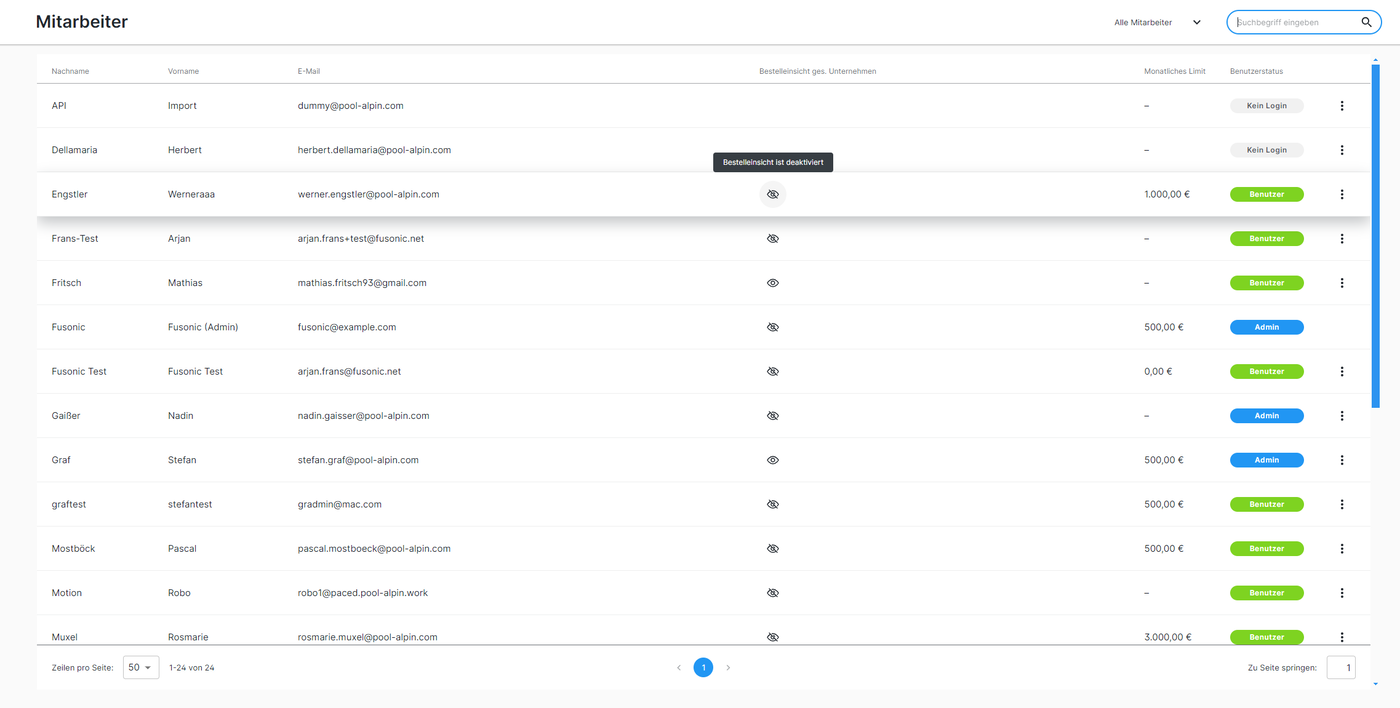The height and width of the screenshot is (708, 1400).
Task: Open actions menu for Pascal Mostböck
Action: pyautogui.click(x=1342, y=549)
